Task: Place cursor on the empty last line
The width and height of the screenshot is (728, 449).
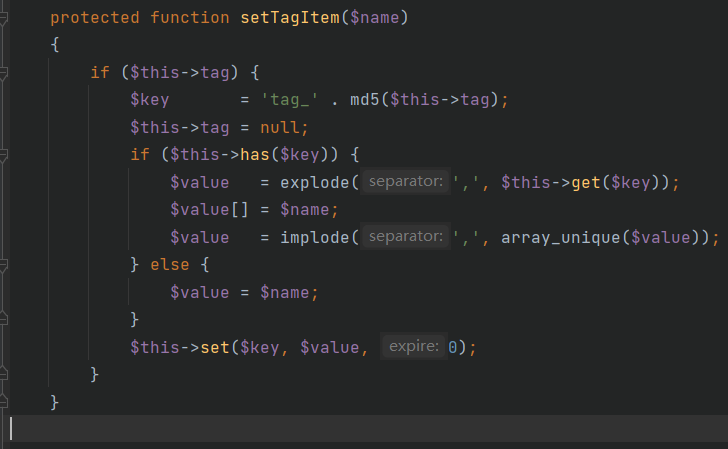Action: (x=200, y=429)
